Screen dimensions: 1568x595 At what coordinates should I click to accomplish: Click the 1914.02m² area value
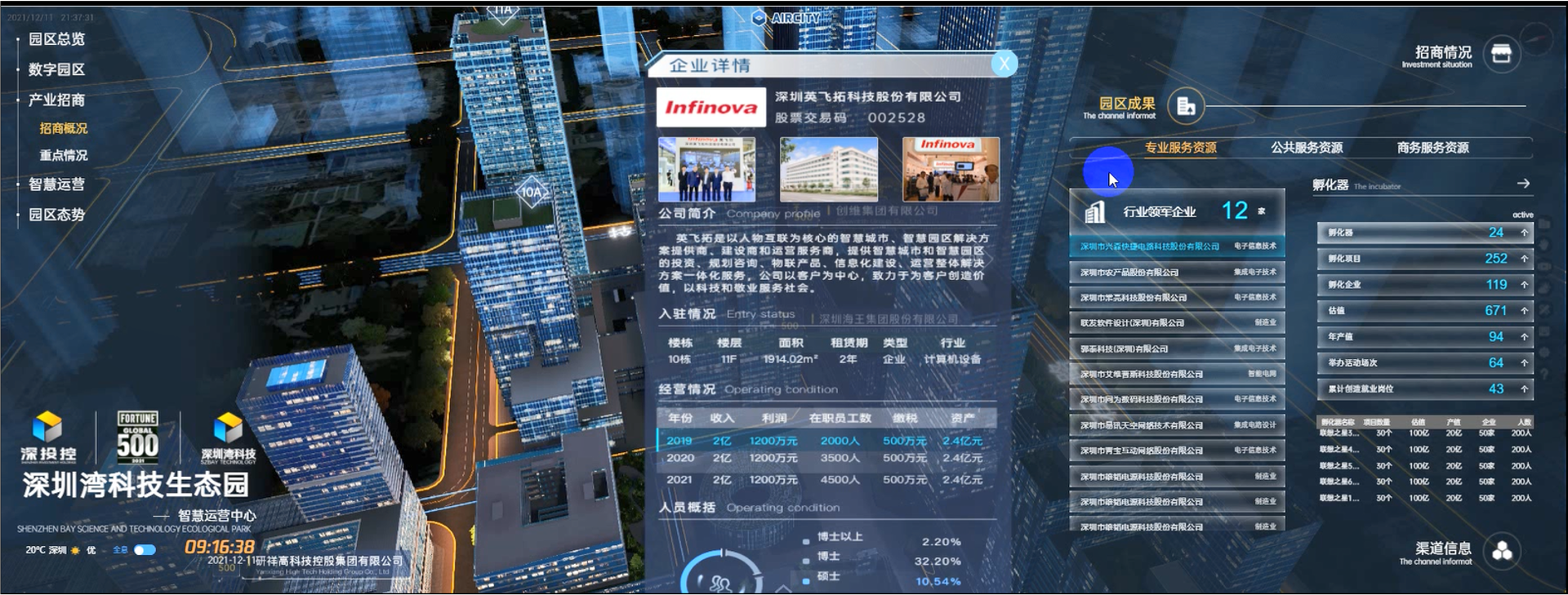click(790, 359)
